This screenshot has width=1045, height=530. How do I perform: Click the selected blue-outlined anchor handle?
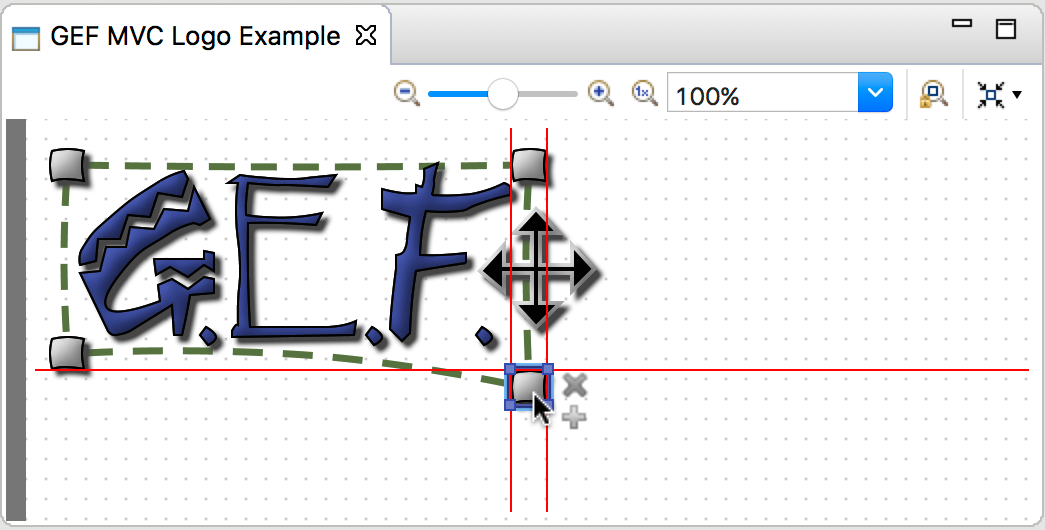click(529, 386)
